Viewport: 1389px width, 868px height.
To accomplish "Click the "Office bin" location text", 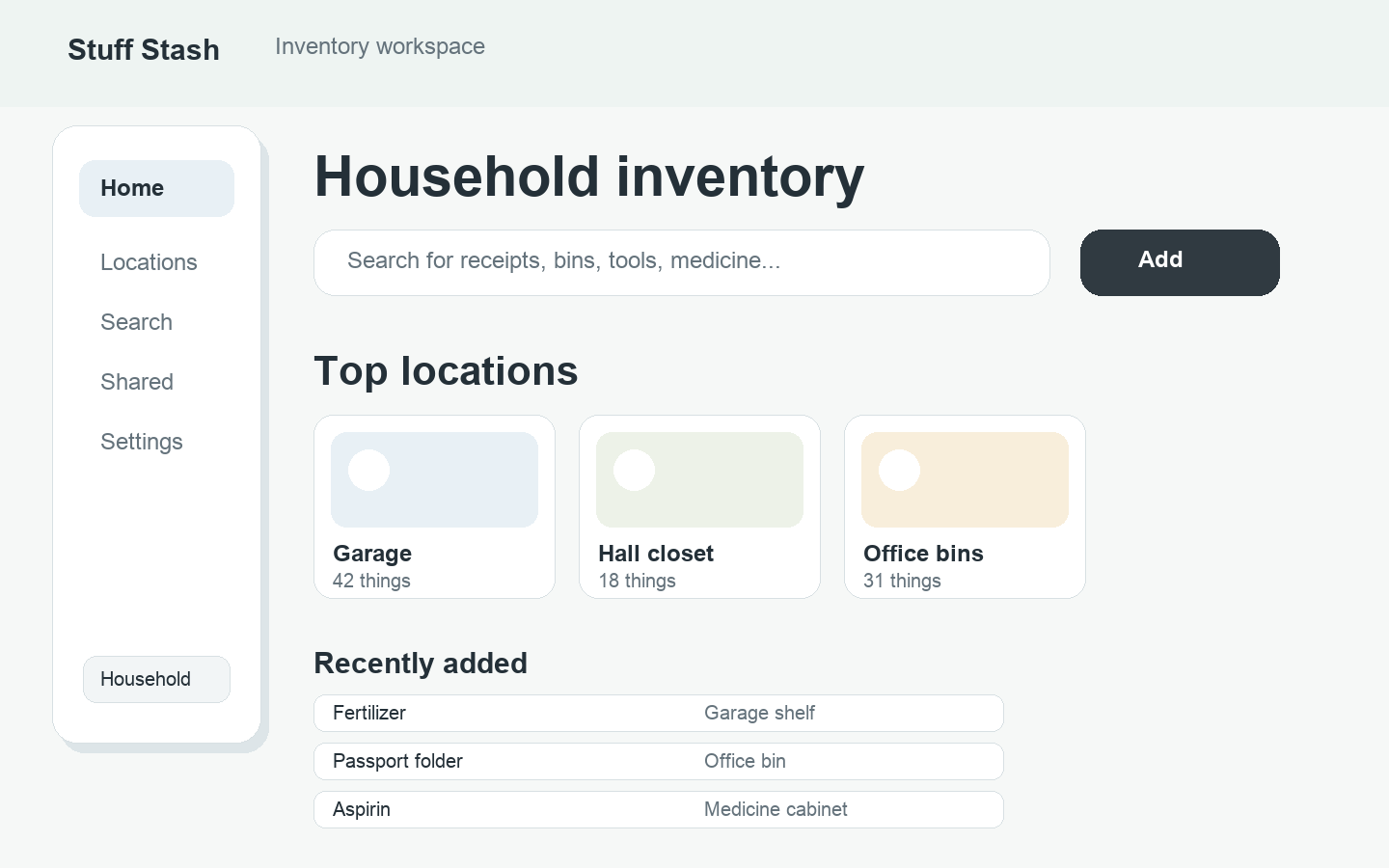I will [x=745, y=761].
